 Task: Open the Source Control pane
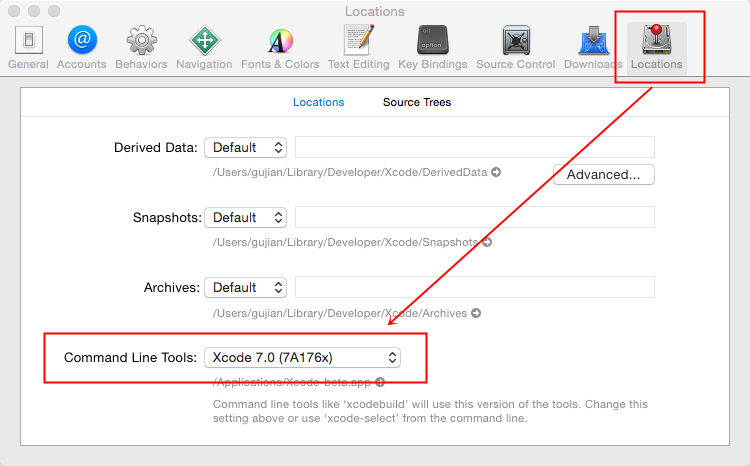click(516, 48)
